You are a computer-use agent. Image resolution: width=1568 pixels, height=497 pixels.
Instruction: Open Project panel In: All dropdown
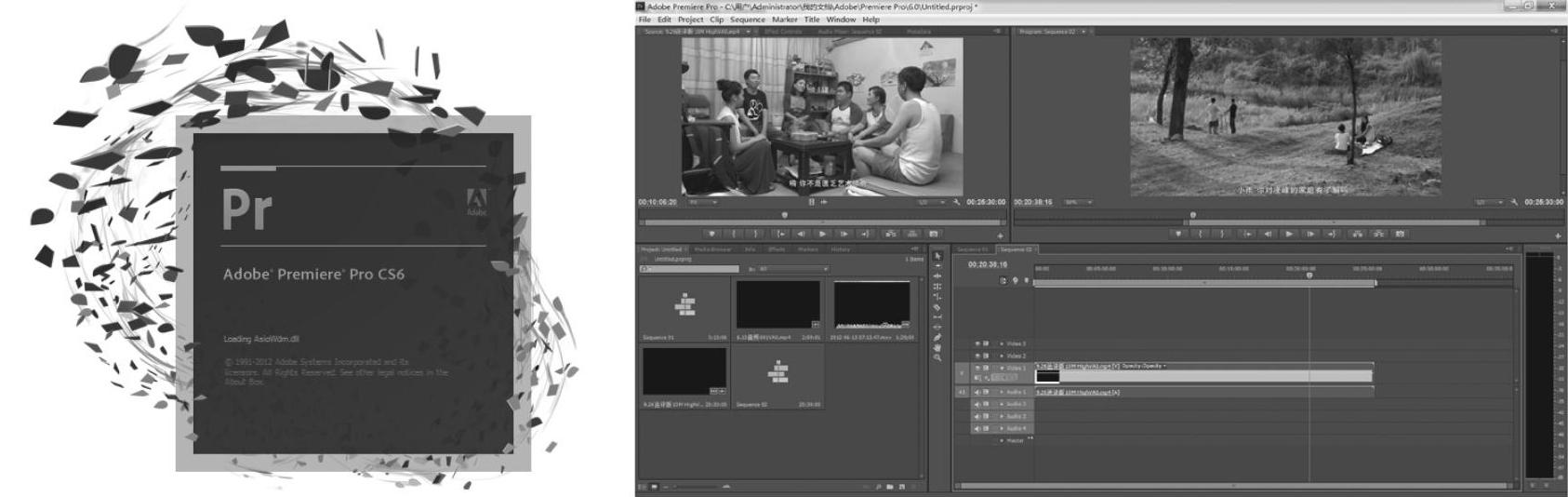[x=794, y=269]
